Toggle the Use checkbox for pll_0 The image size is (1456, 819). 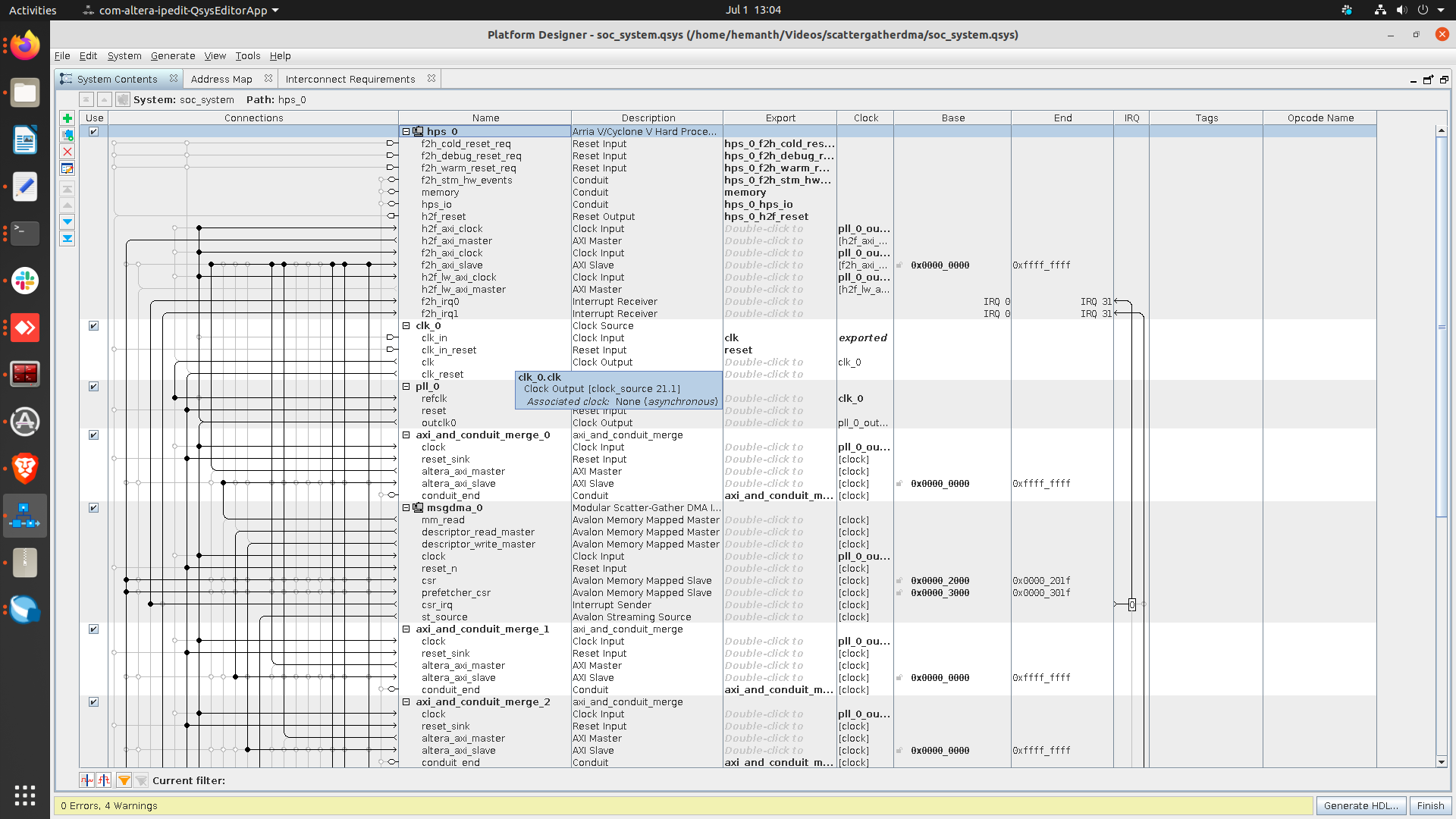[94, 387]
